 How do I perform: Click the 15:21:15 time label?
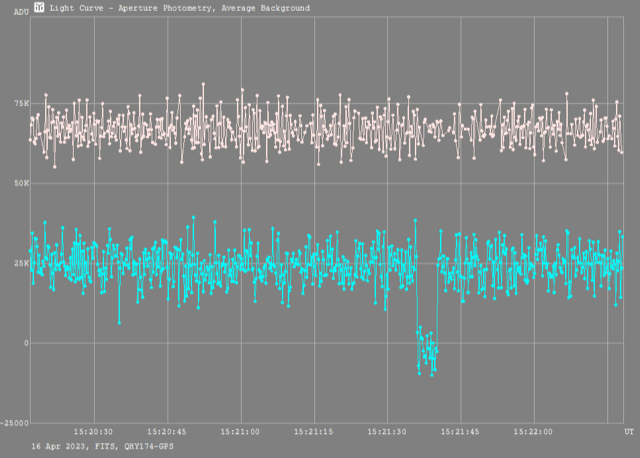point(313,432)
